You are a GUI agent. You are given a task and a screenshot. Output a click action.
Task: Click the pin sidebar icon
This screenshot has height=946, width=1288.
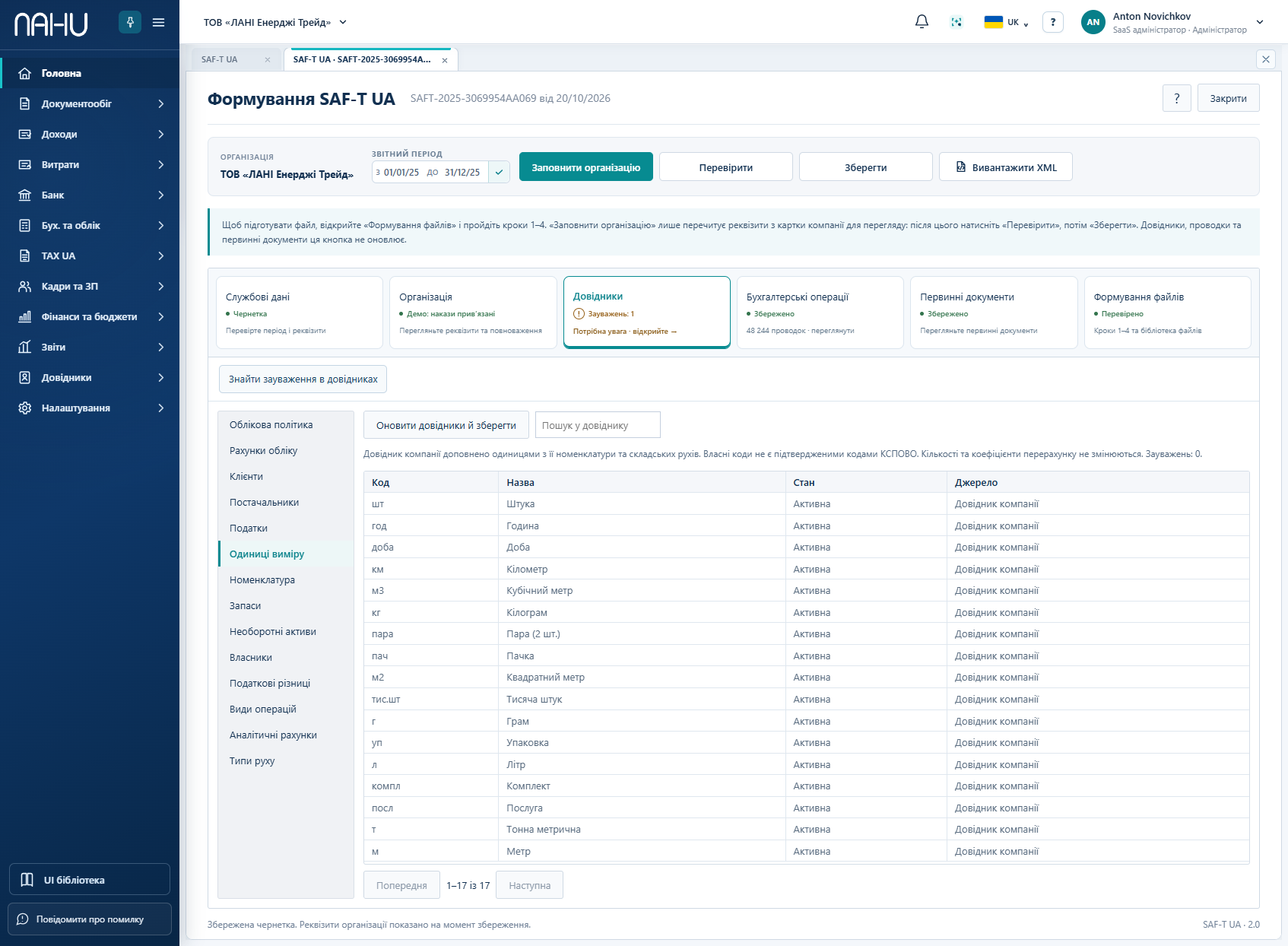click(130, 22)
